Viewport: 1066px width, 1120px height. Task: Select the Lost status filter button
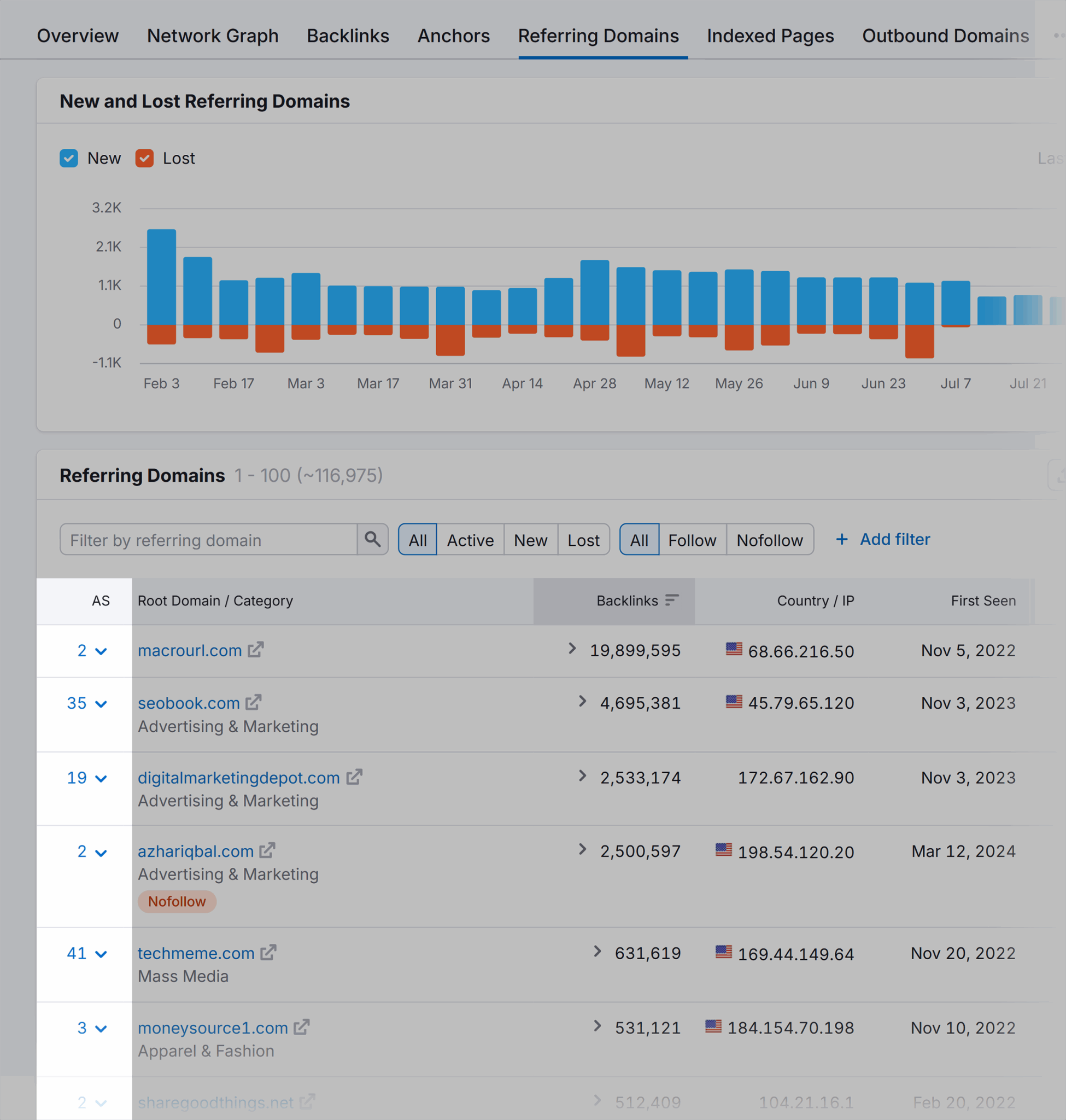coord(583,540)
